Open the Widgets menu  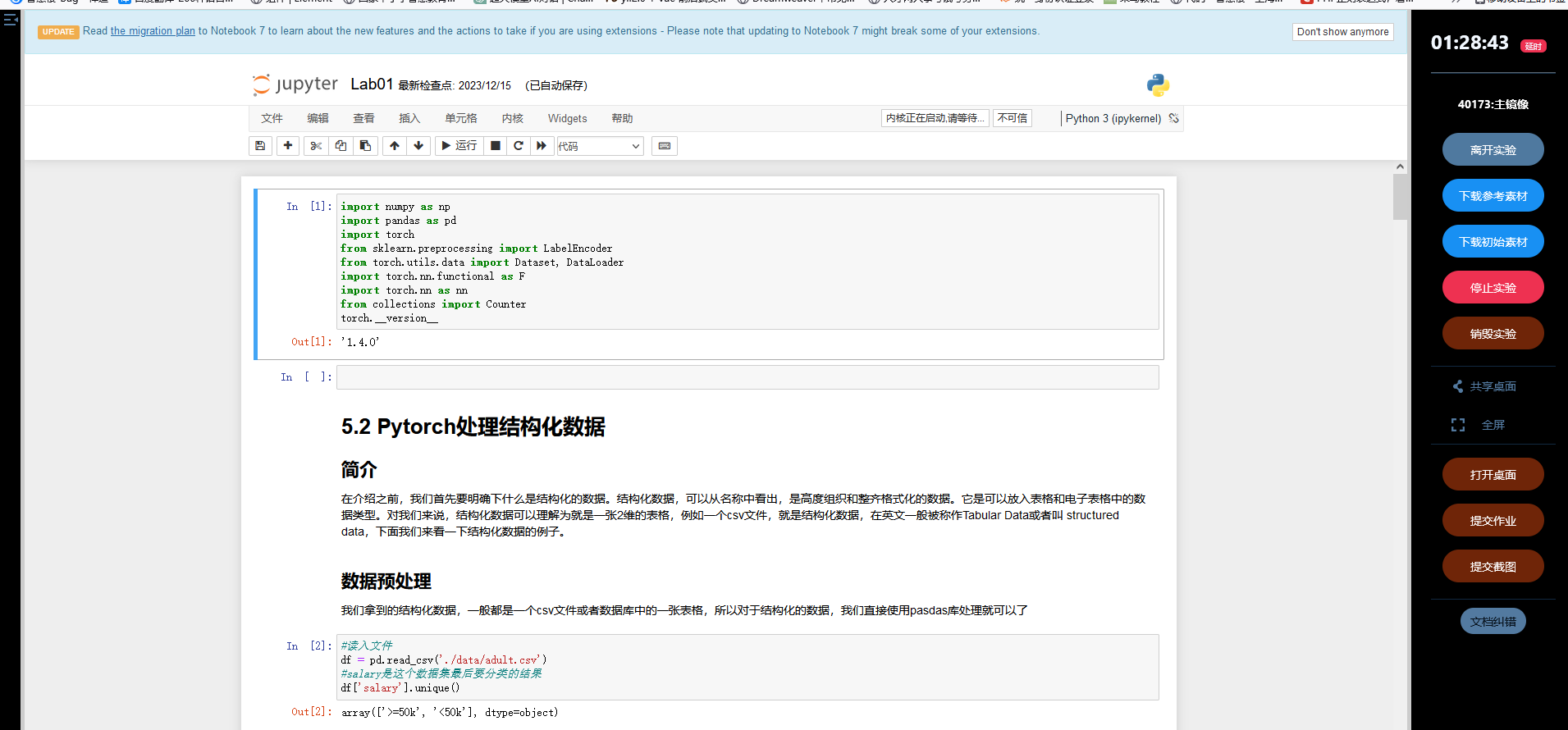click(567, 118)
